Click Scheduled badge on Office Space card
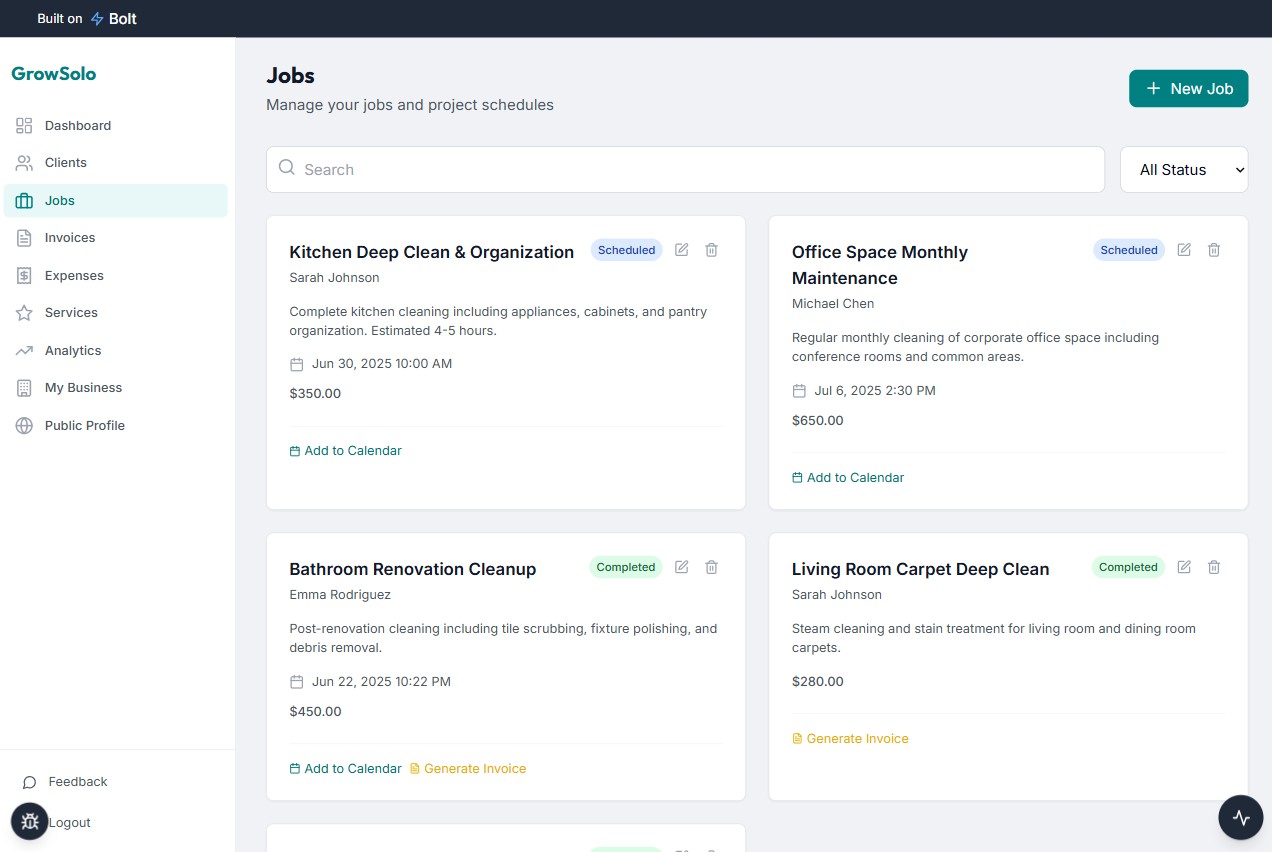This screenshot has width=1272, height=852. click(1129, 250)
